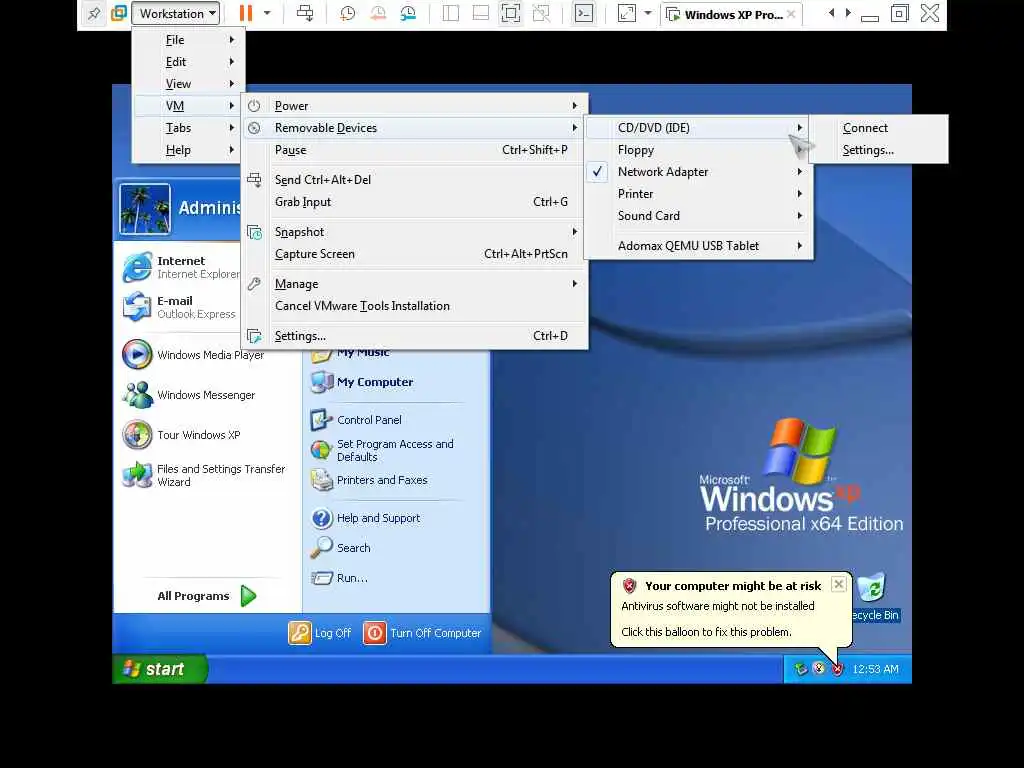The image size is (1024, 768).
Task: Click the red security shield tray icon
Action: pos(837,669)
